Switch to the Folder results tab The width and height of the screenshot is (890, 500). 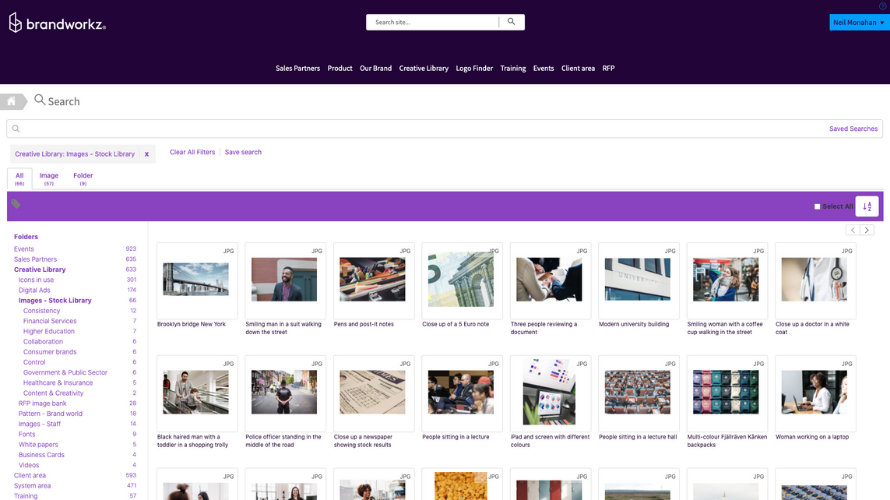(x=83, y=179)
